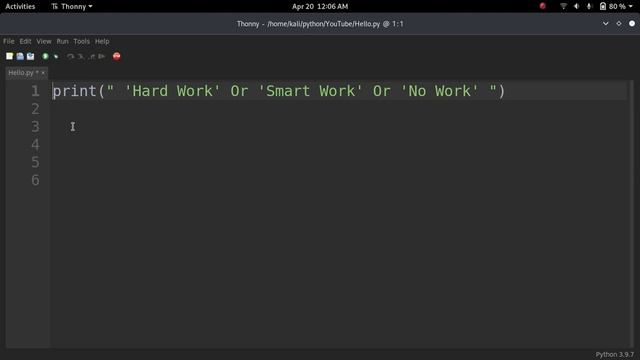Click line number 1 in the gutter
Image resolution: width=640 pixels, height=360 pixels.
click(36, 91)
